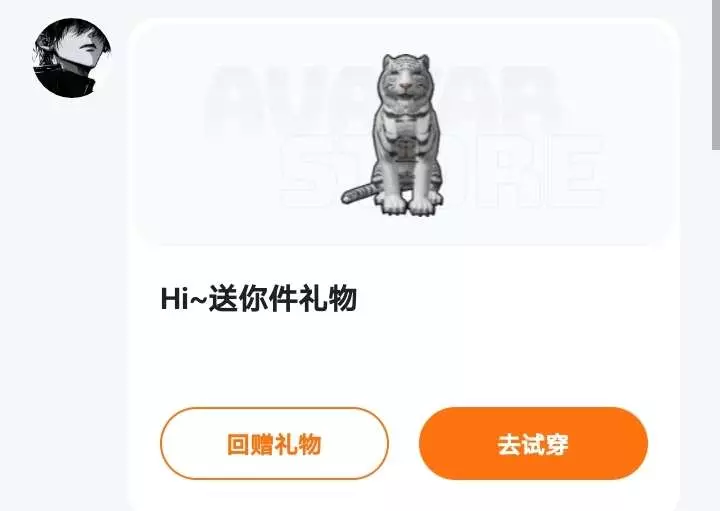Click the white tiger's front paws

409,205
